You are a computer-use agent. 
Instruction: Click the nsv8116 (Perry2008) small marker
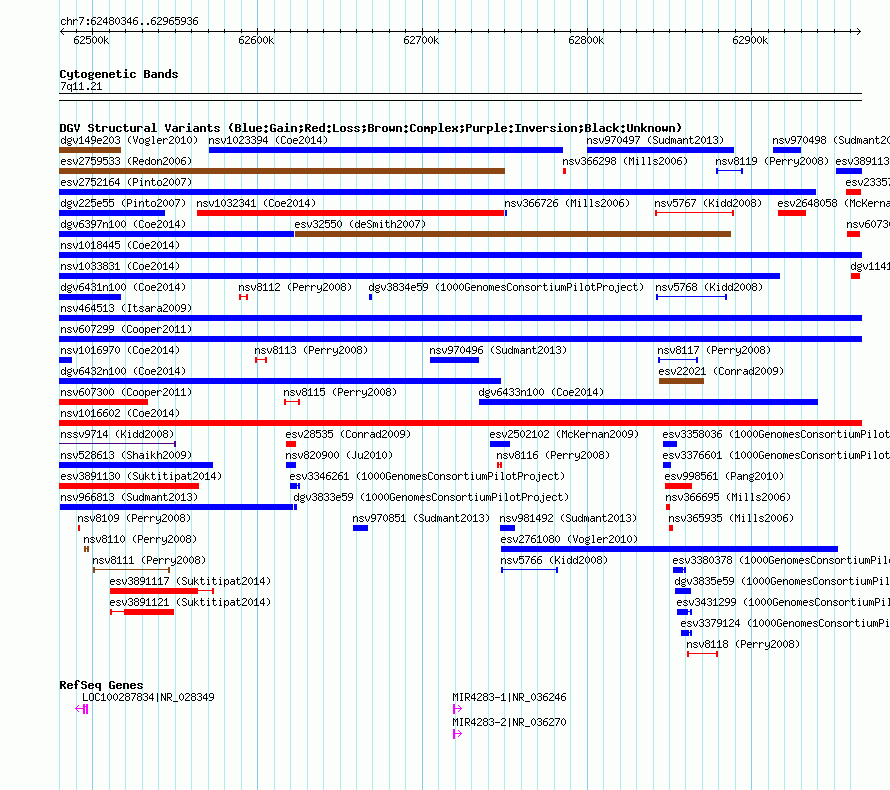499,465
